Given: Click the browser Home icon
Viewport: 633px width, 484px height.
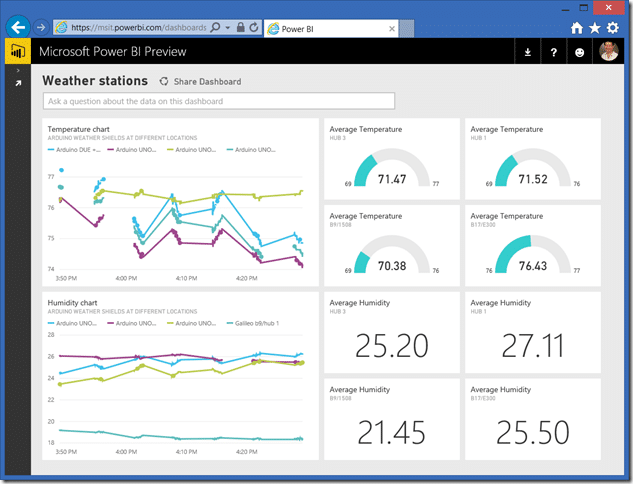Looking at the screenshot, I should (x=577, y=27).
